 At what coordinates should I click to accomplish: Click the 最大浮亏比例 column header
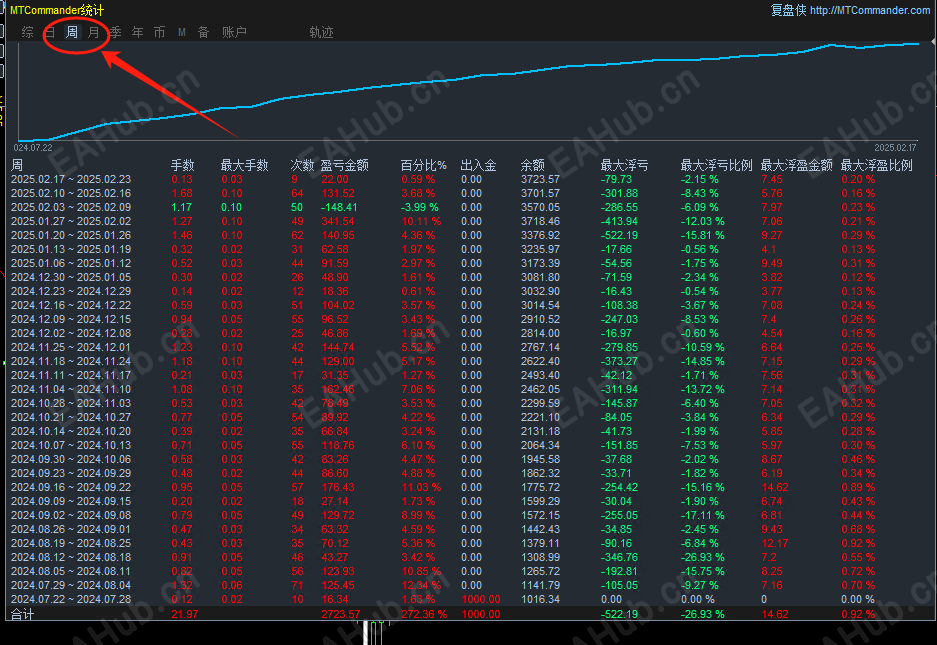tap(716, 166)
